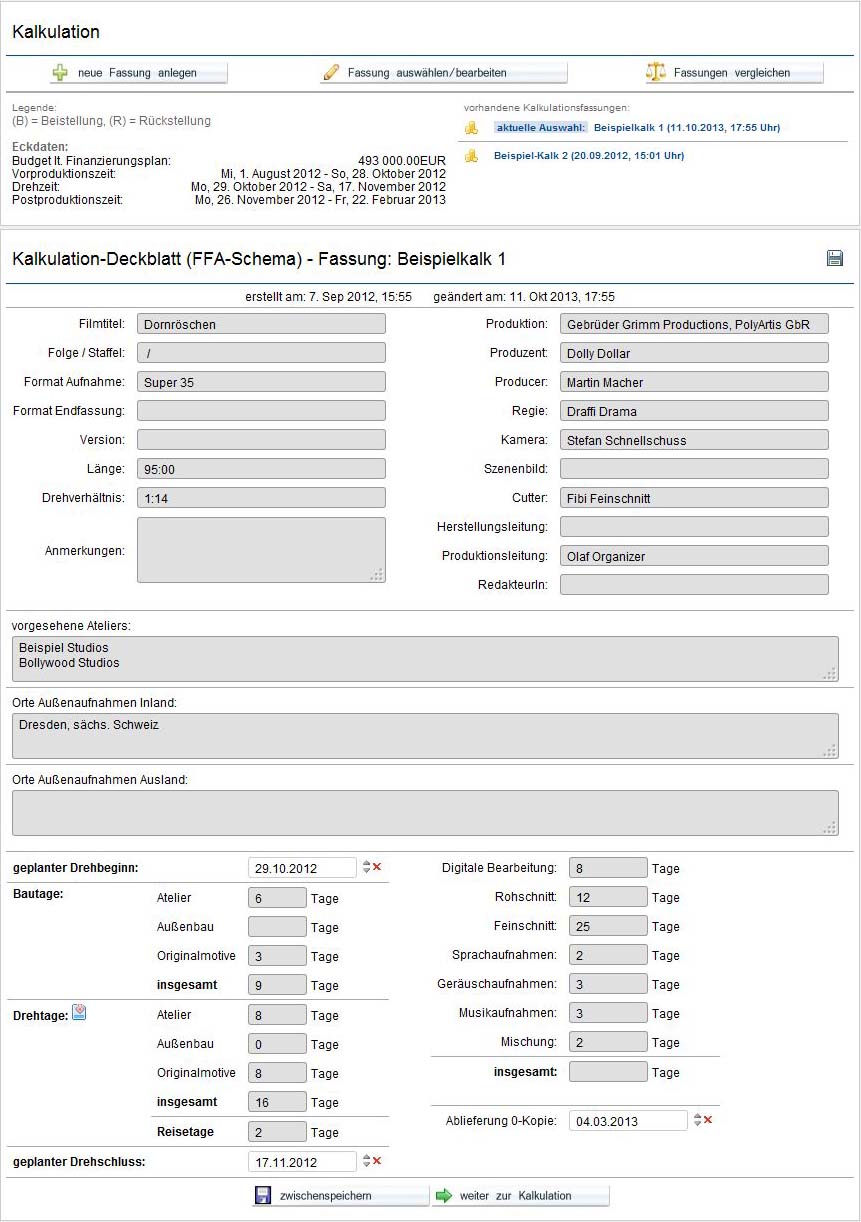Click the Länge field showing 95:00
Screen dimensions: 861x1222
[x=261, y=469]
